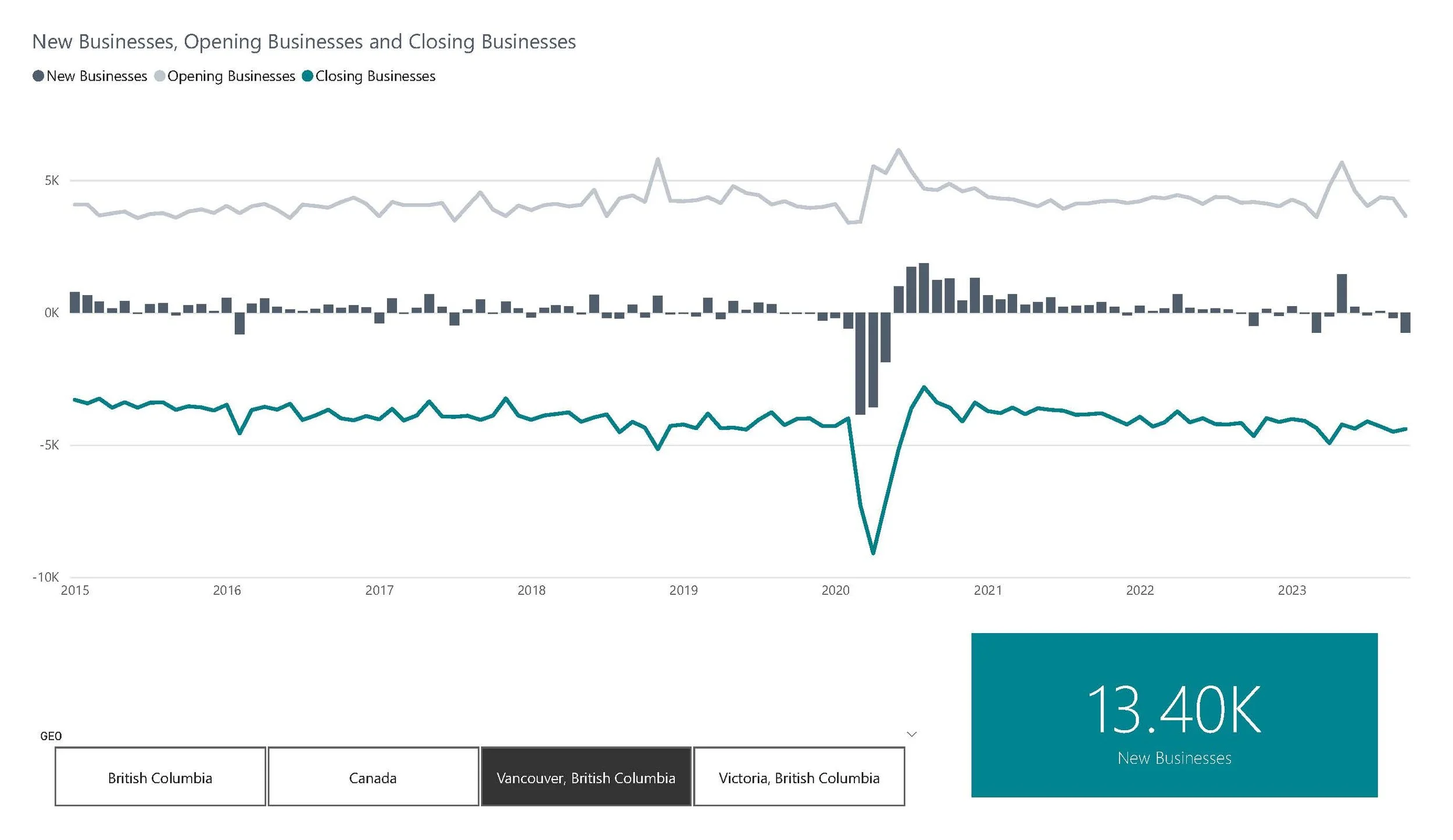The image size is (1453, 840).
Task: Click the 5K y-axis label
Action: (x=52, y=181)
